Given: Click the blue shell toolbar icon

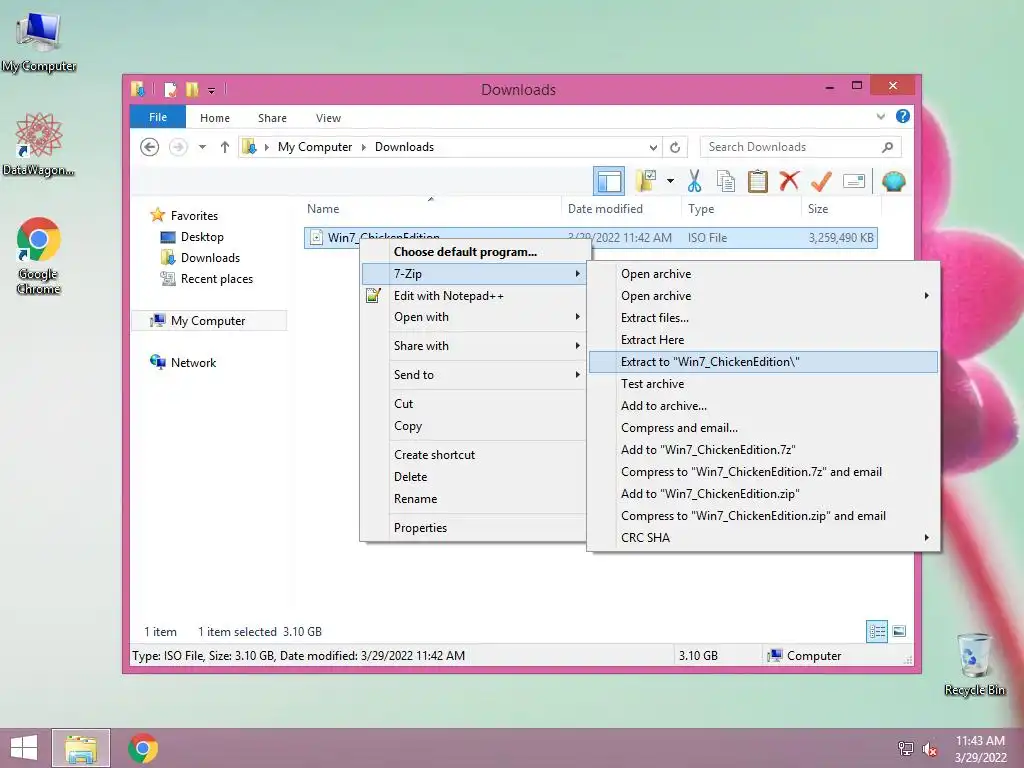Looking at the screenshot, I should pos(893,181).
